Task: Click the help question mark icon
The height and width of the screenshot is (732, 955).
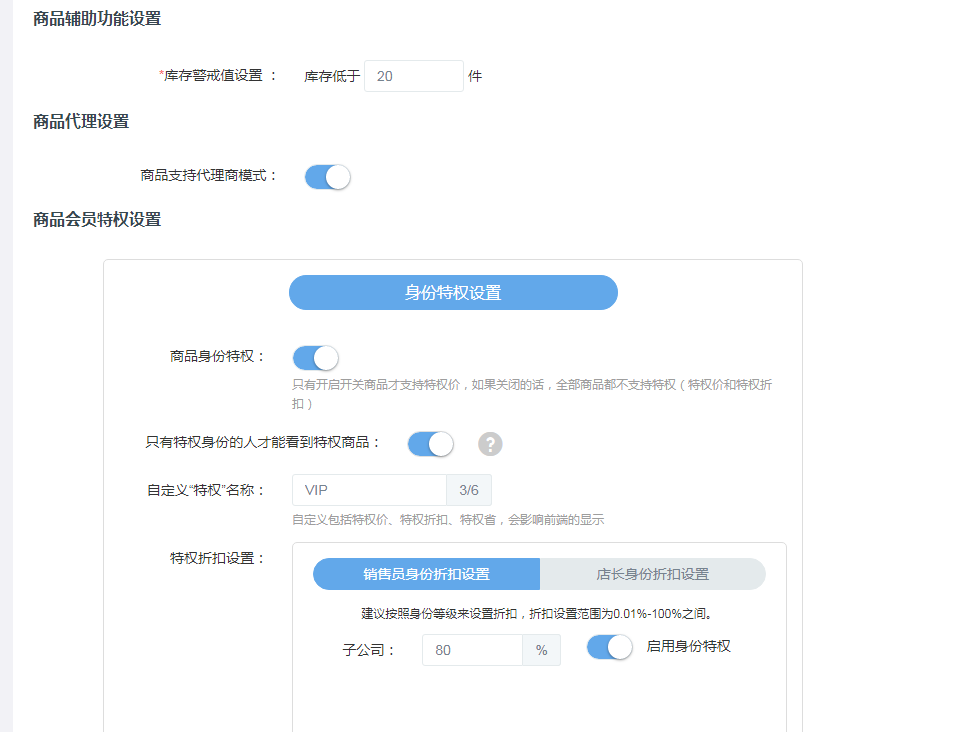Action: coord(490,444)
